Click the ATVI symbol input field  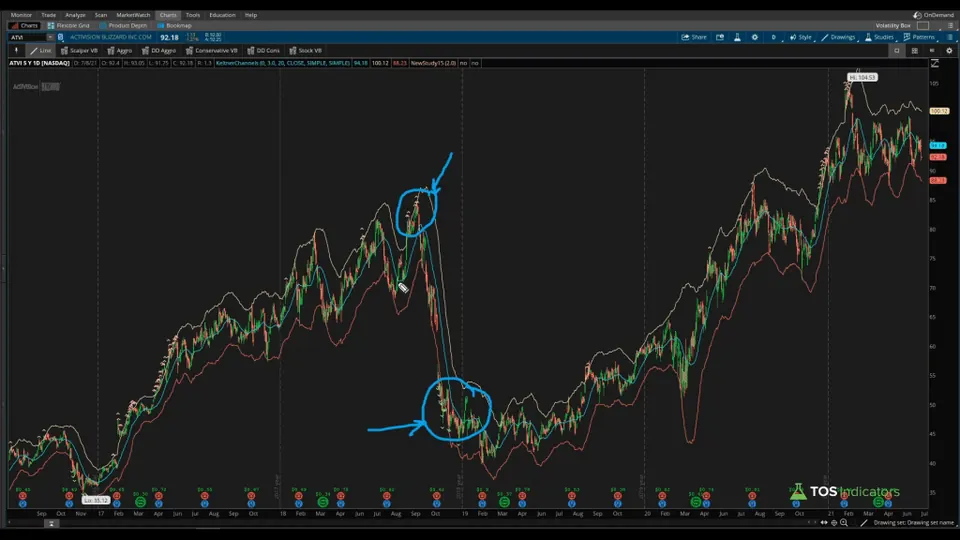point(27,37)
